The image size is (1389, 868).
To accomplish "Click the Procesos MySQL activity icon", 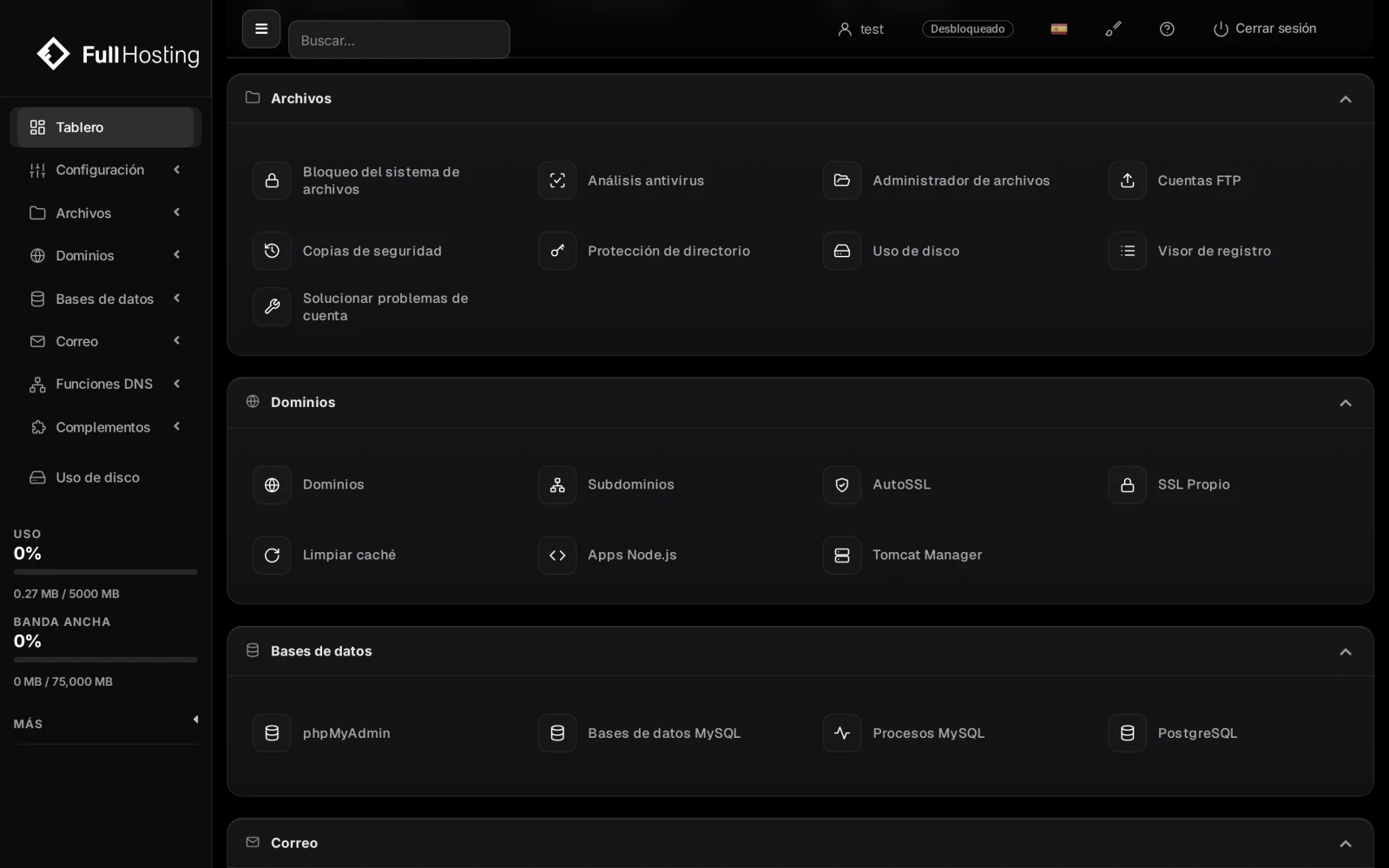I will pos(842,733).
